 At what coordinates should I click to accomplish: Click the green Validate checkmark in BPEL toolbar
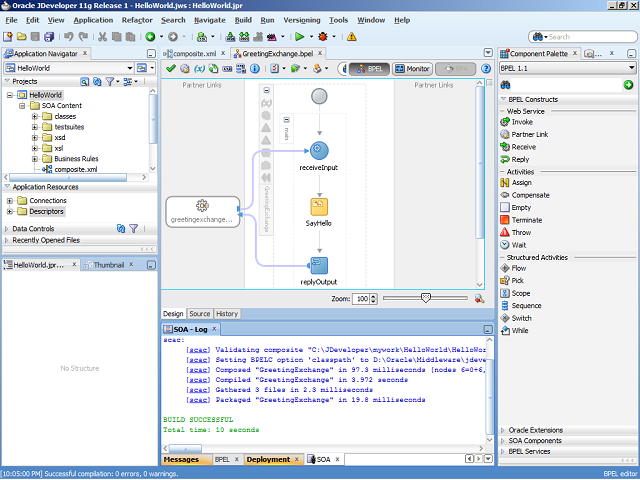(x=171, y=69)
